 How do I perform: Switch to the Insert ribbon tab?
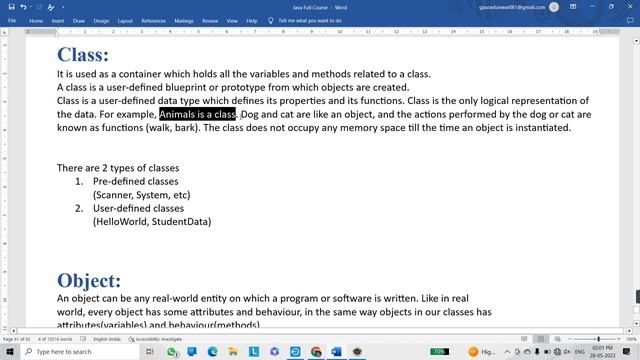(58, 20)
